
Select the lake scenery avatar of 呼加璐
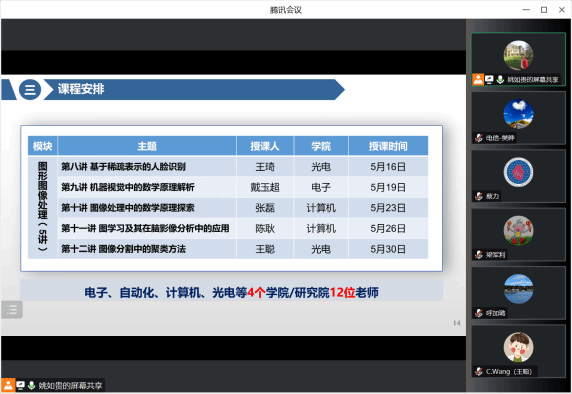pyautogui.click(x=518, y=289)
